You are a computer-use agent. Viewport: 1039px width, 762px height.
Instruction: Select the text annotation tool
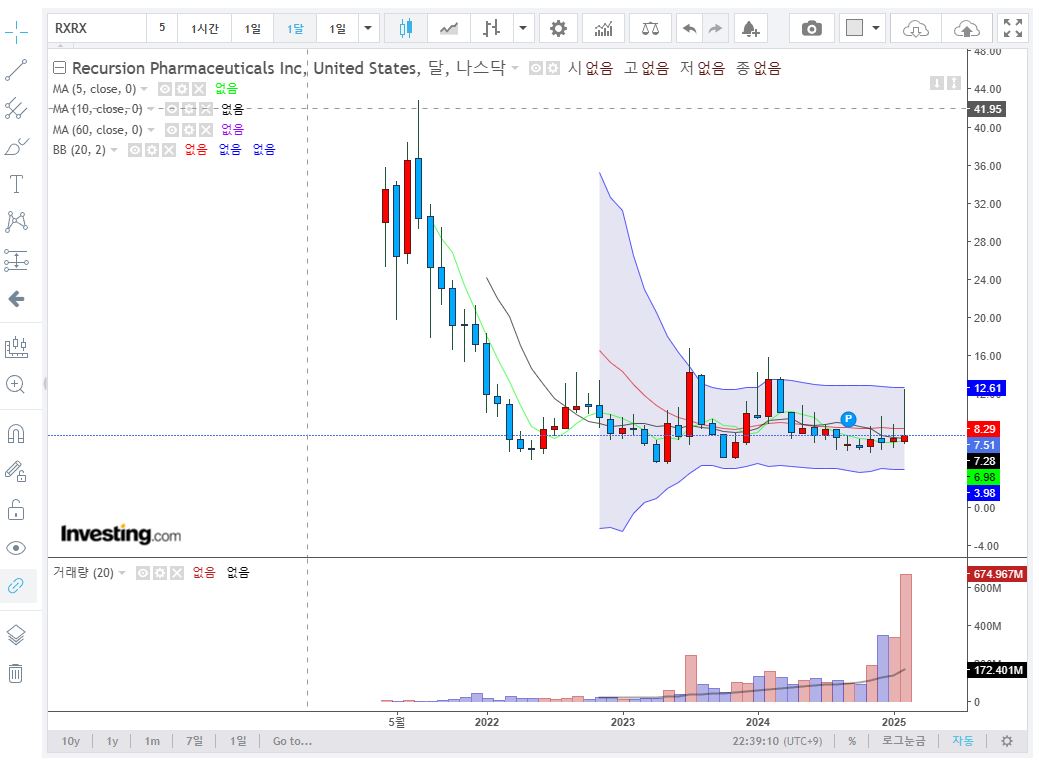click(x=16, y=184)
